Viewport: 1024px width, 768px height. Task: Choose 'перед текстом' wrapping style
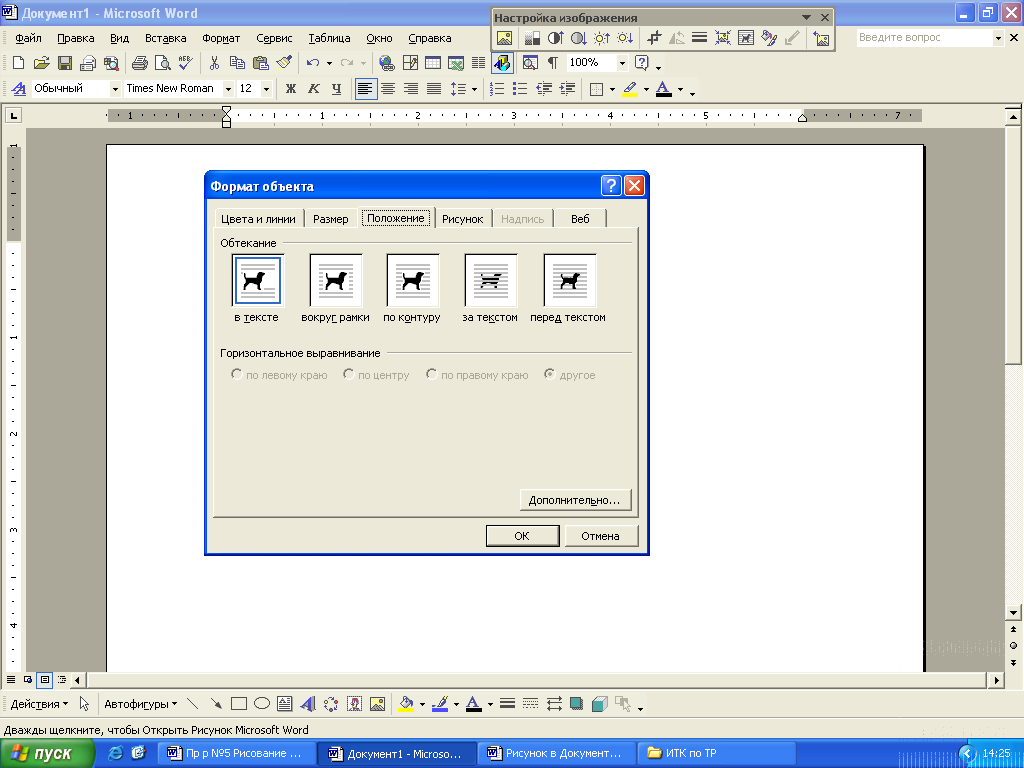[x=569, y=280]
